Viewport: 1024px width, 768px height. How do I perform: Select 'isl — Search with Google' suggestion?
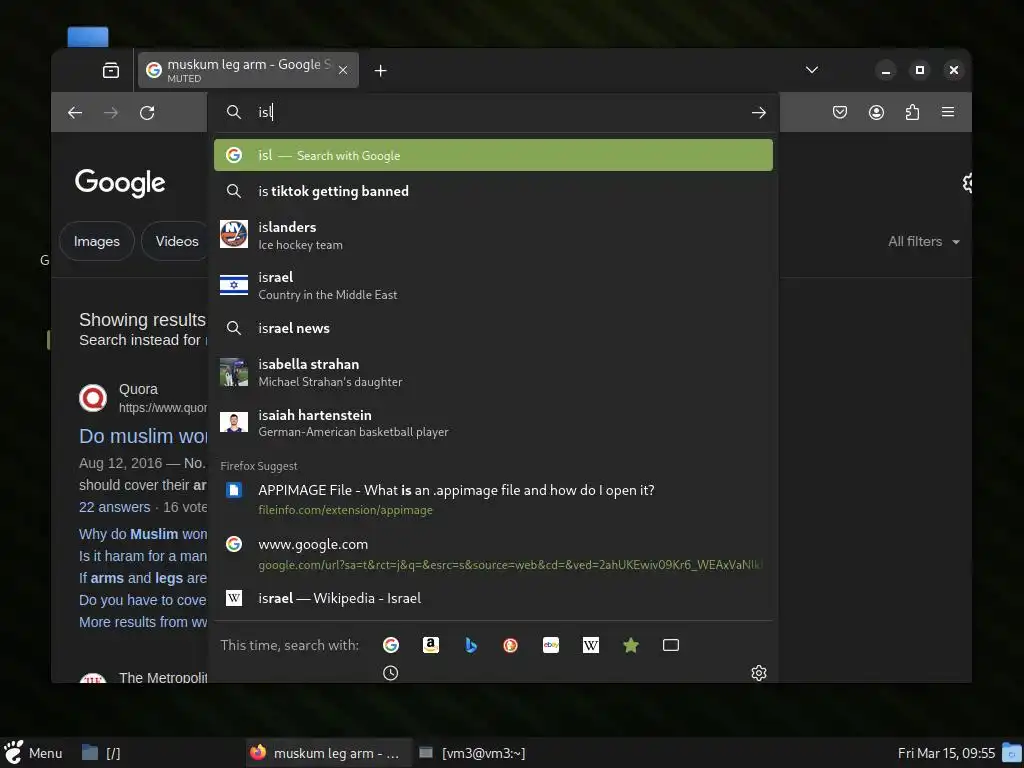coord(493,155)
